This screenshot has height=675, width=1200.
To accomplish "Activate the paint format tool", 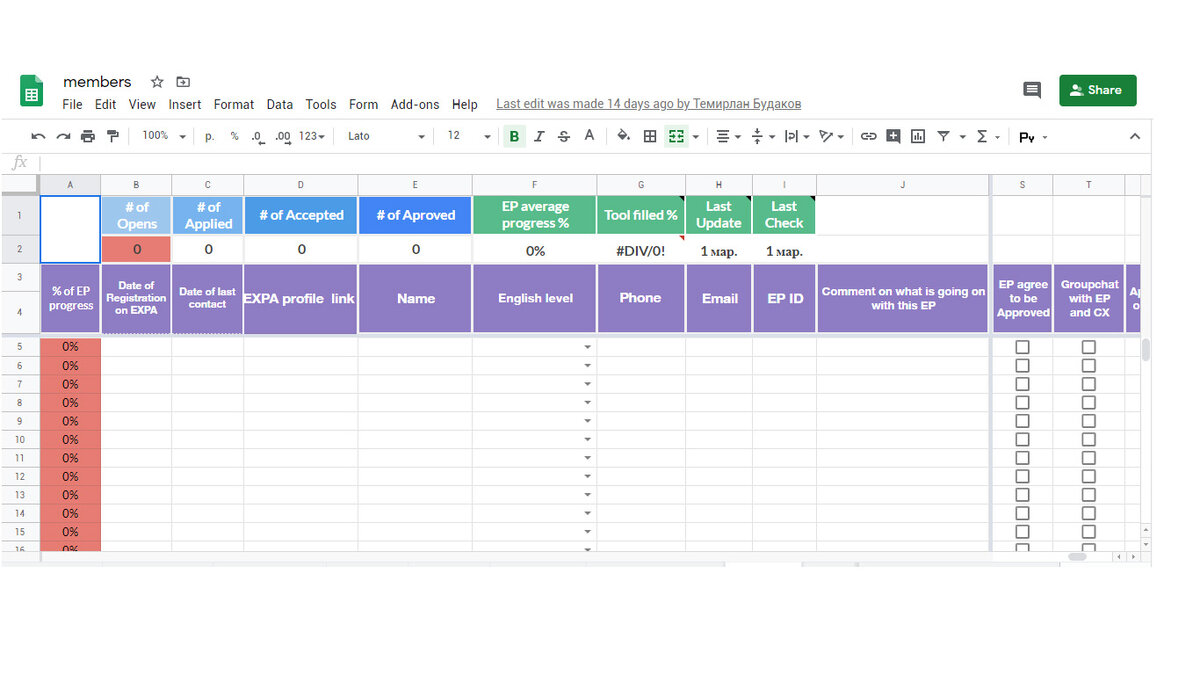I will pyautogui.click(x=112, y=136).
